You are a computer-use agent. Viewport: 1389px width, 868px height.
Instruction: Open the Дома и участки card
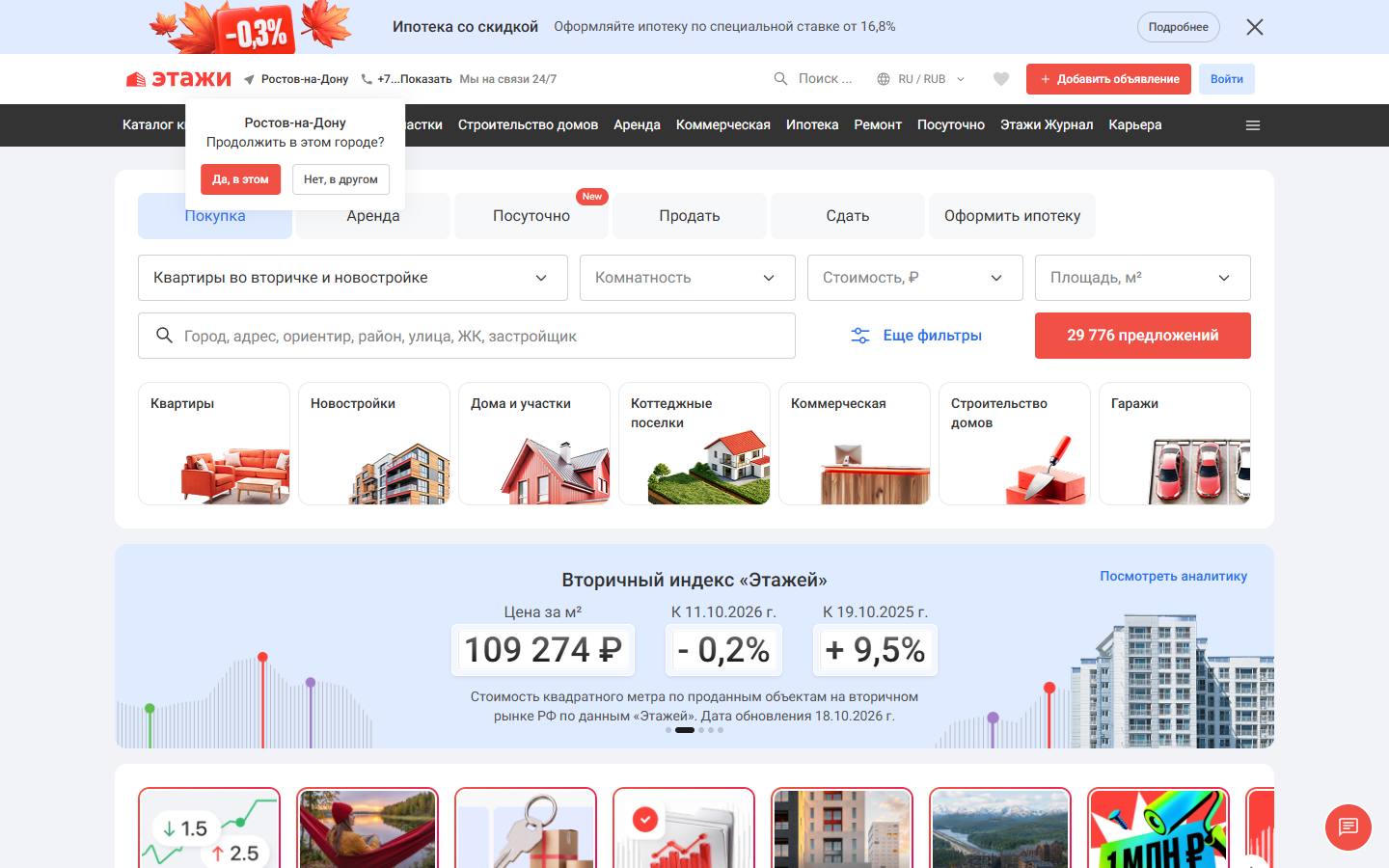(x=534, y=444)
